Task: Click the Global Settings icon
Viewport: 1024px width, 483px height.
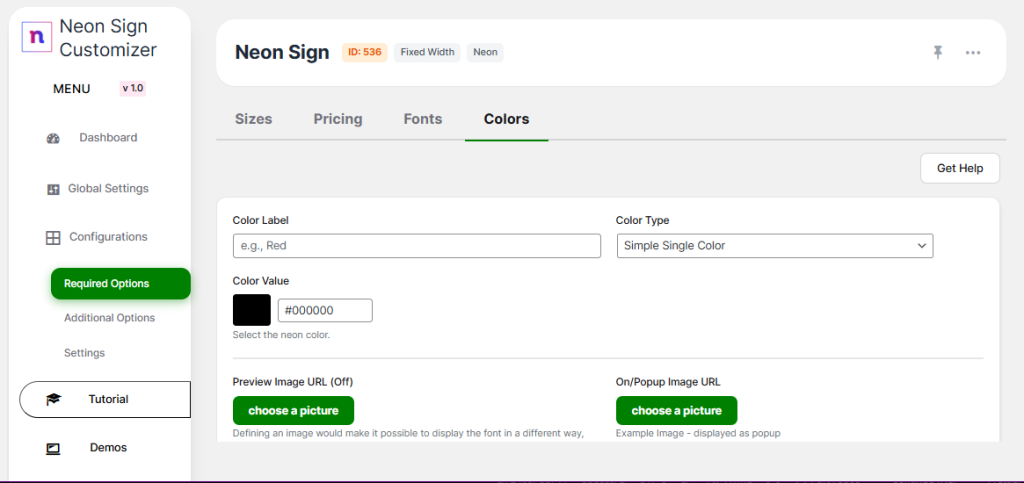Action: click(54, 189)
